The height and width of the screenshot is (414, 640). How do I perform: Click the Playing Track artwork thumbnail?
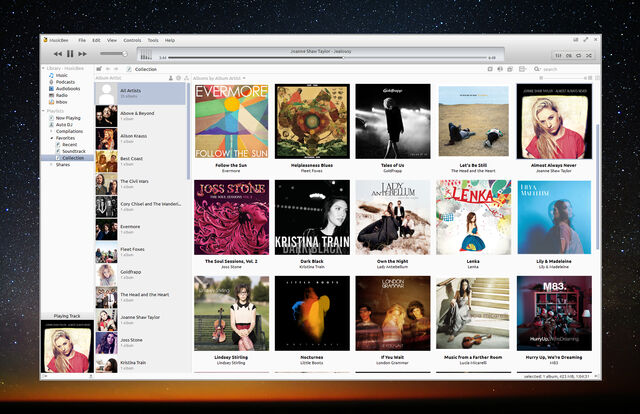click(67, 346)
